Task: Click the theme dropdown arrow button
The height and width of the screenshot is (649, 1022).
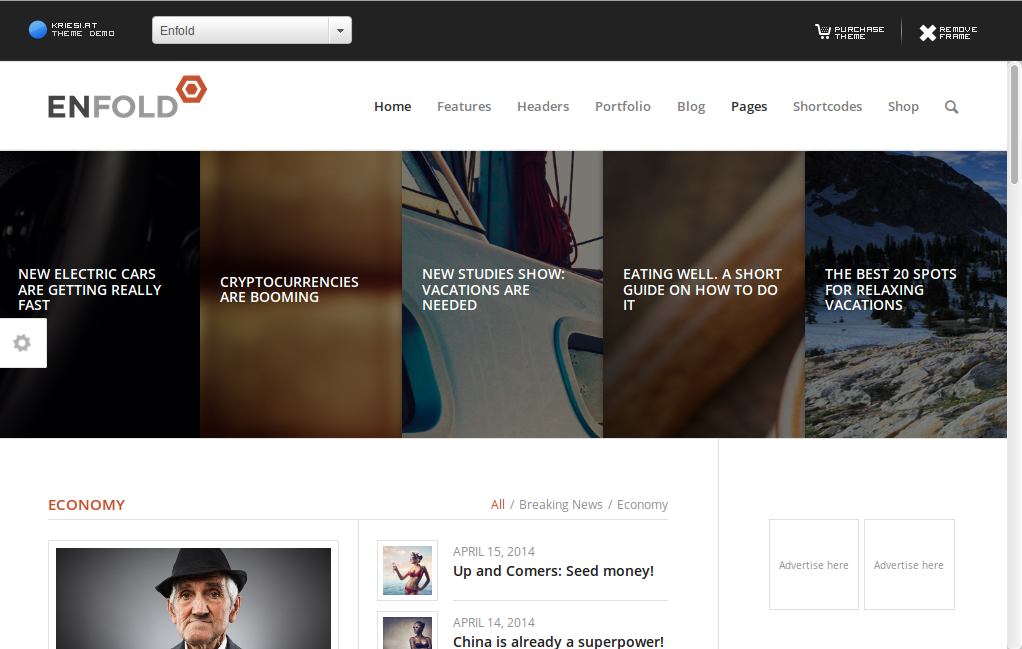Action: 340,31
